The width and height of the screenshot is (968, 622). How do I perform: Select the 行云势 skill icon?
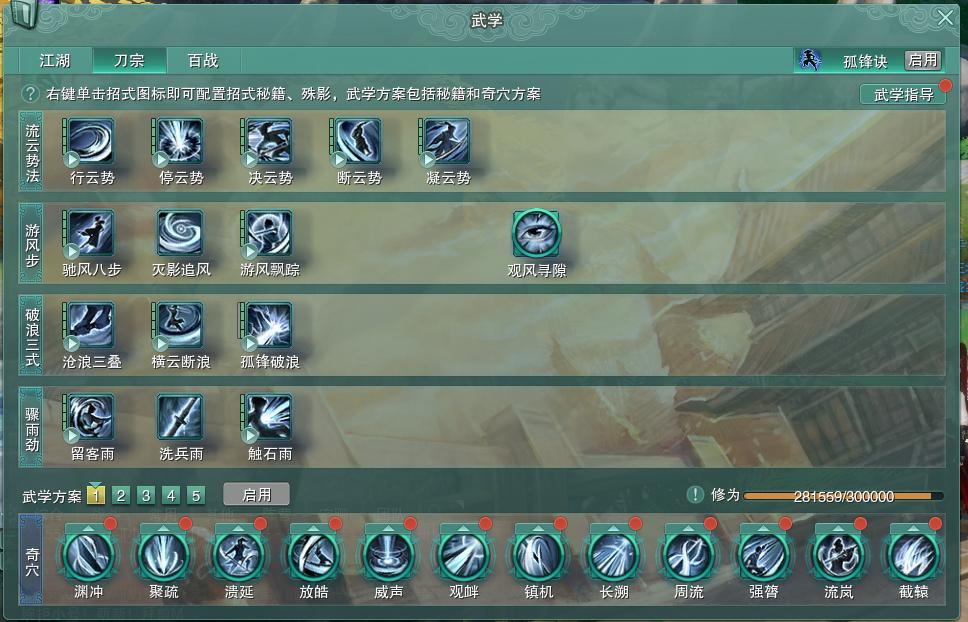point(91,142)
